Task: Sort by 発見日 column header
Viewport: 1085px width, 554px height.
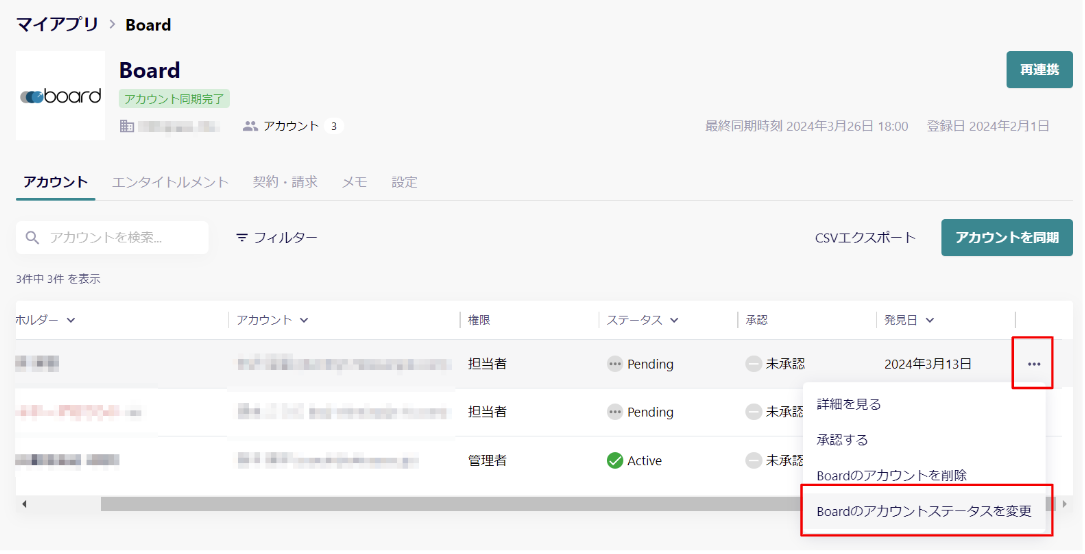Action: [x=909, y=320]
